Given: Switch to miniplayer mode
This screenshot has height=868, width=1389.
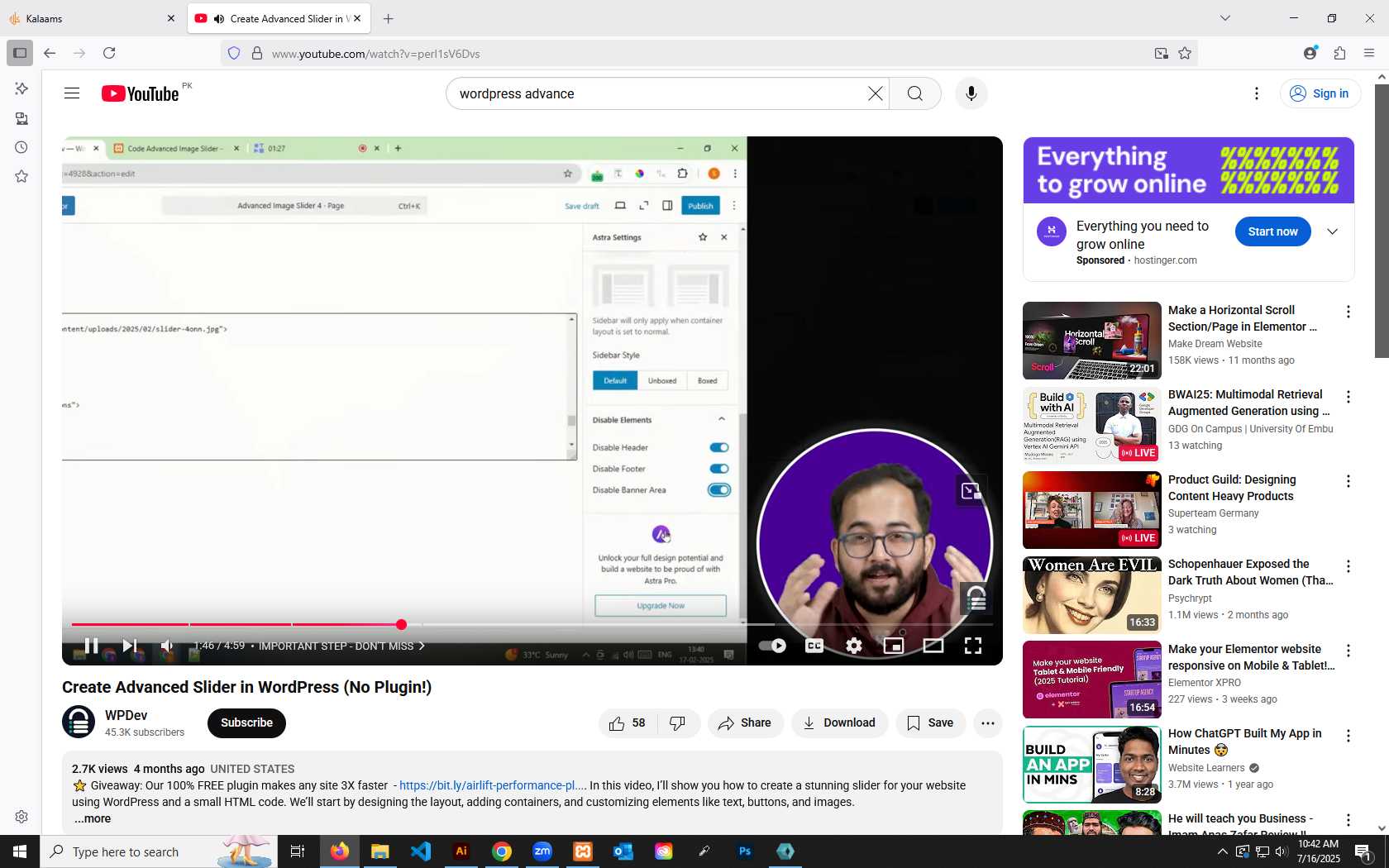Looking at the screenshot, I should pos(894,646).
